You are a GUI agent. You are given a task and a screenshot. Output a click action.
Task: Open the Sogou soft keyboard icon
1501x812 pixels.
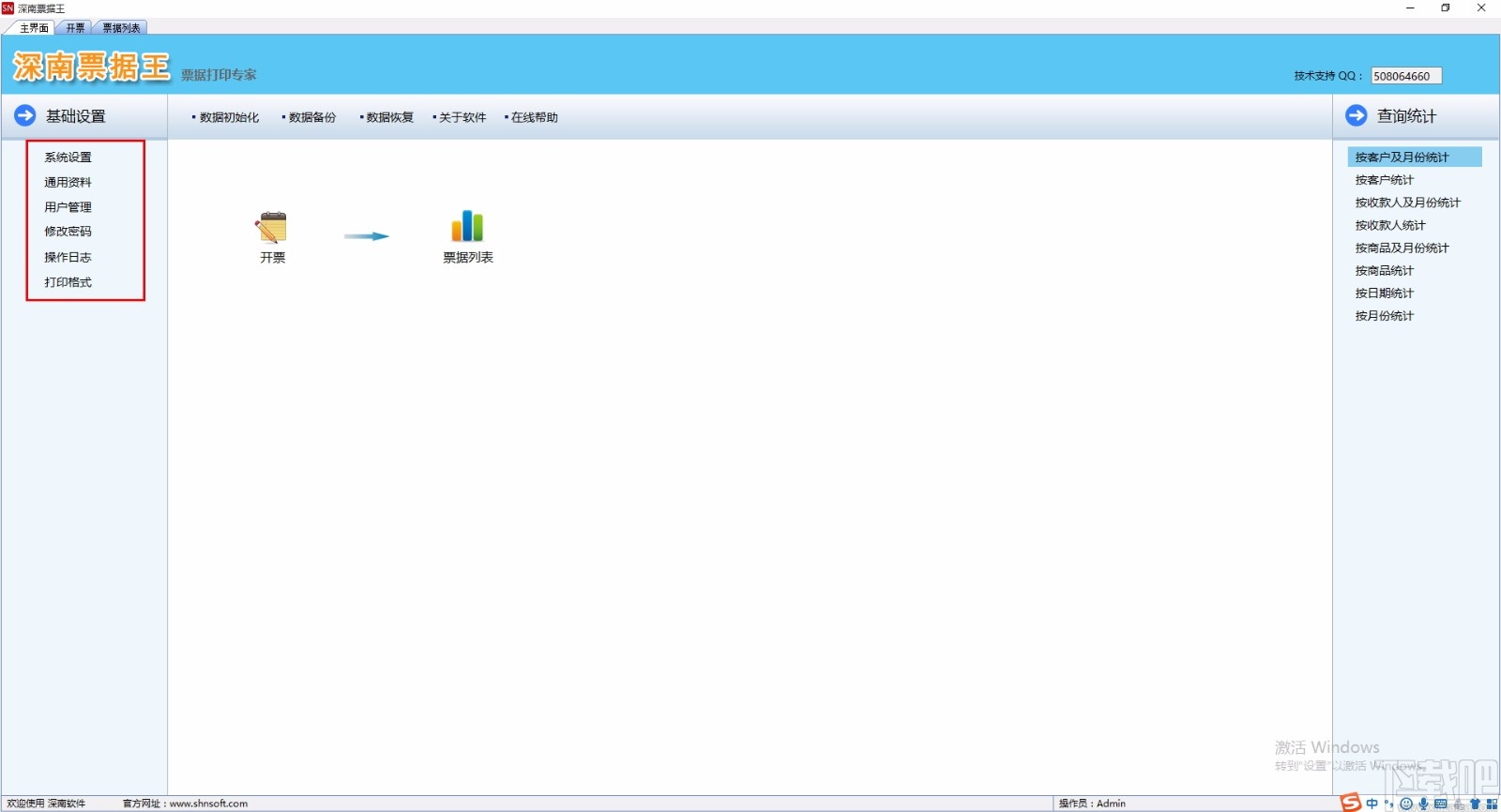coord(1441,804)
